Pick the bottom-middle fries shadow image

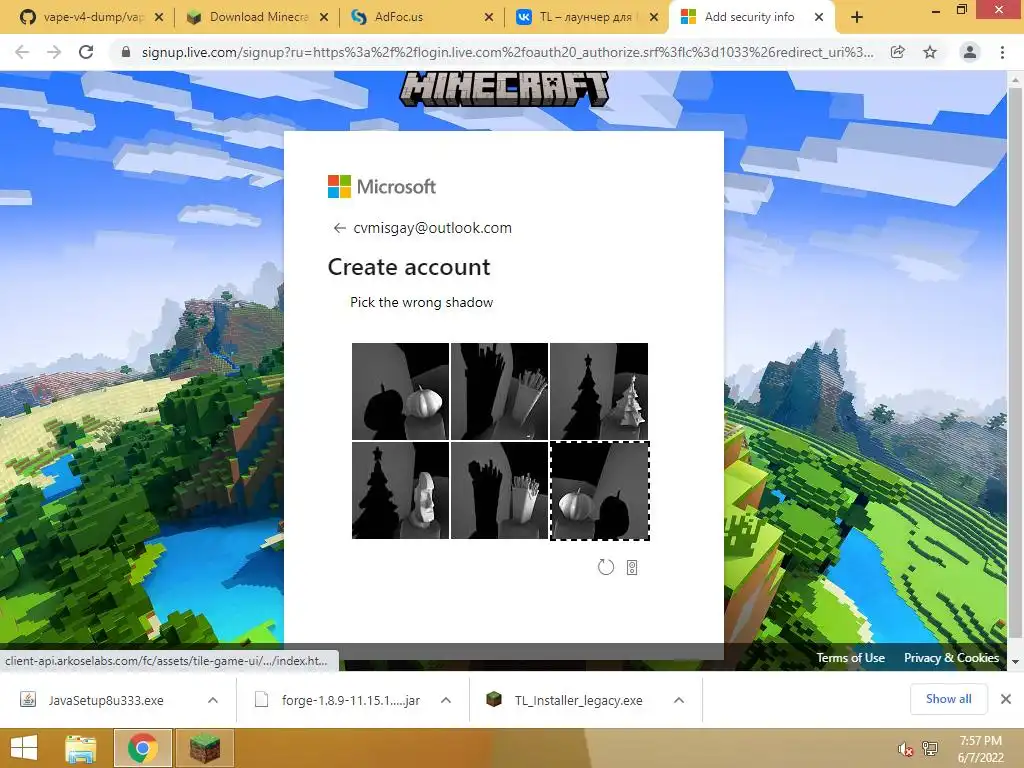[500, 490]
